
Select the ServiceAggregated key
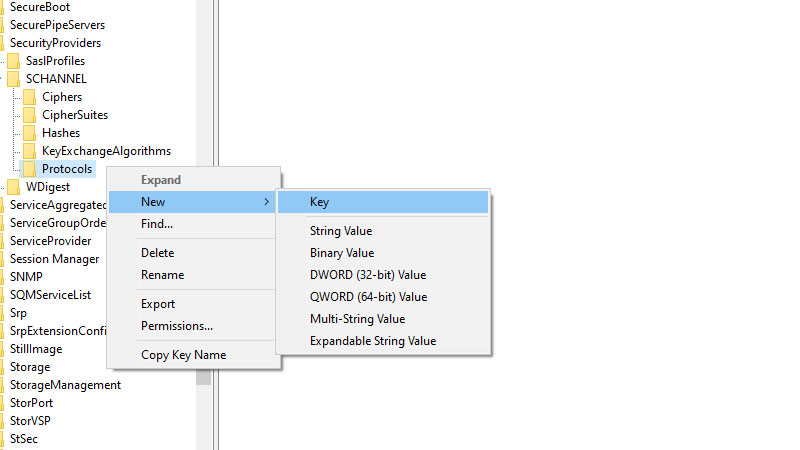coord(58,205)
